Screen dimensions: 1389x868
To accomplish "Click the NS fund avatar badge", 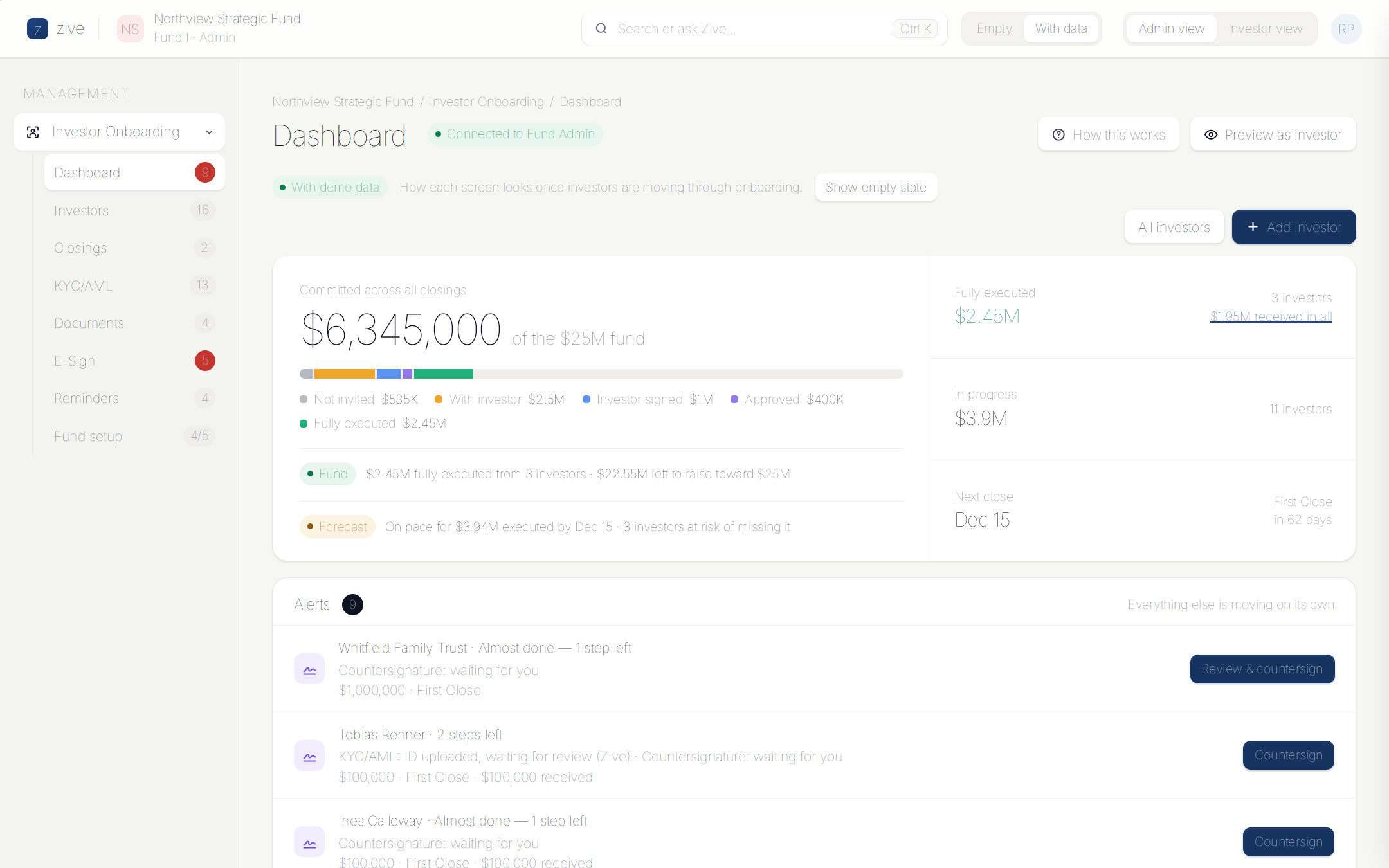I will point(130,29).
